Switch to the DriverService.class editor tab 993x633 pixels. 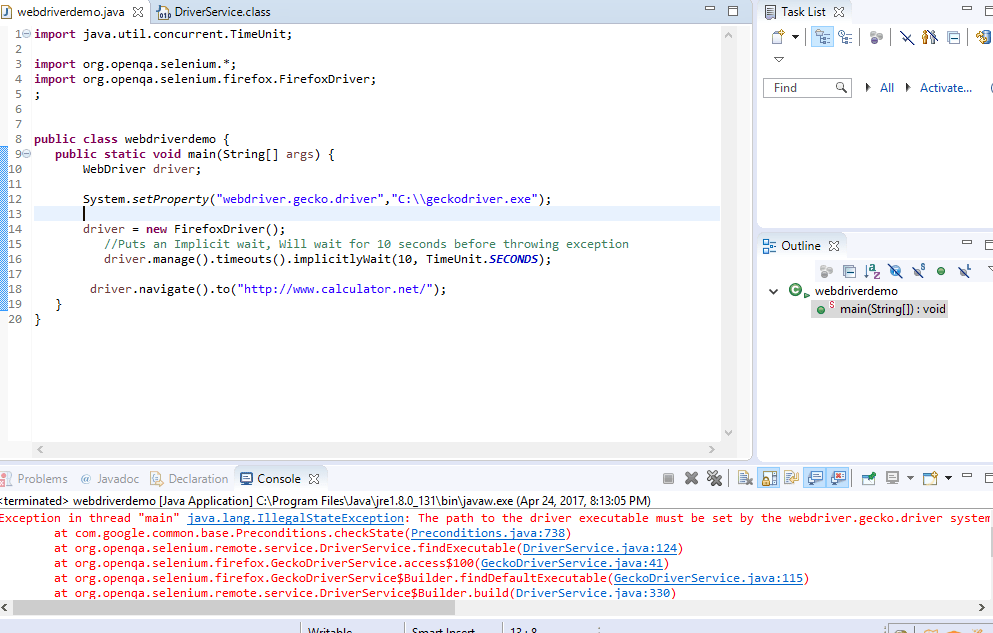click(222, 11)
